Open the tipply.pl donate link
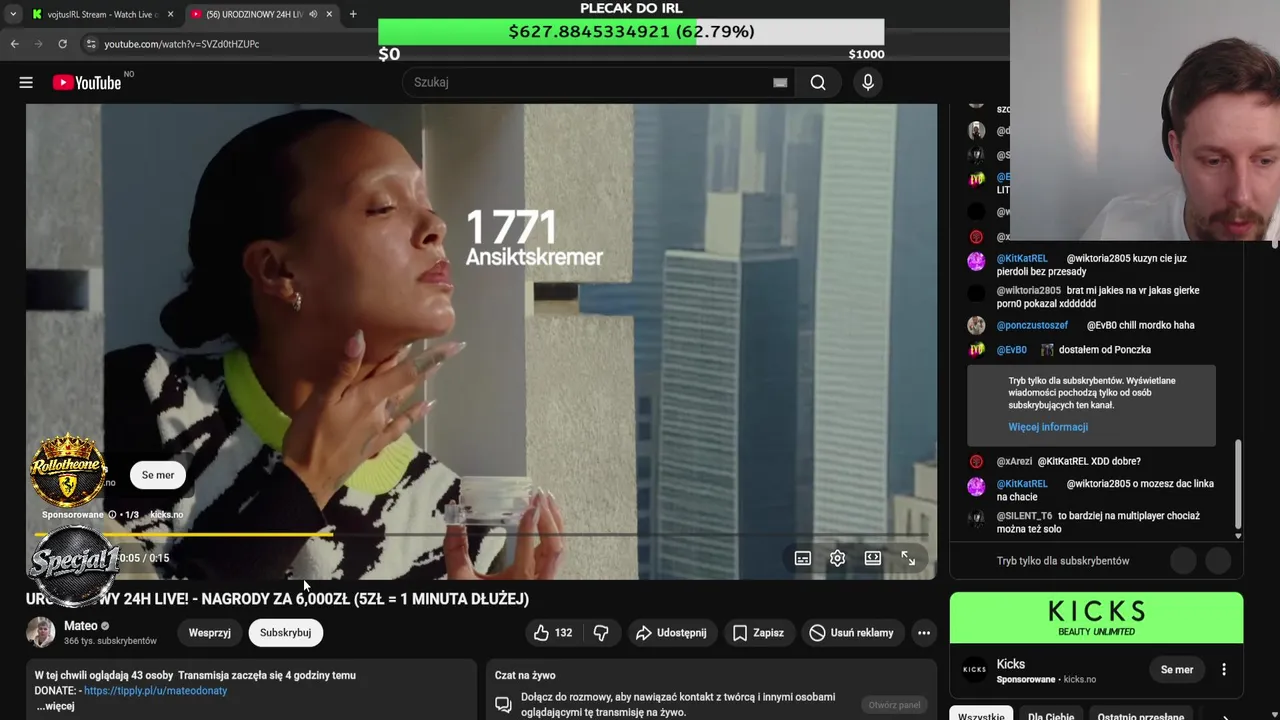Screen dimensions: 1280x720 [155, 691]
